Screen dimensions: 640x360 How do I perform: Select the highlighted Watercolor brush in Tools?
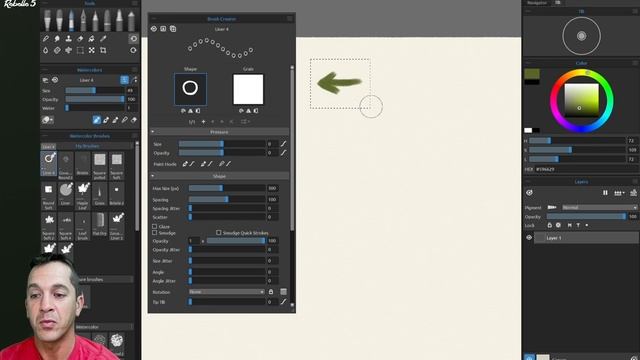71,20
